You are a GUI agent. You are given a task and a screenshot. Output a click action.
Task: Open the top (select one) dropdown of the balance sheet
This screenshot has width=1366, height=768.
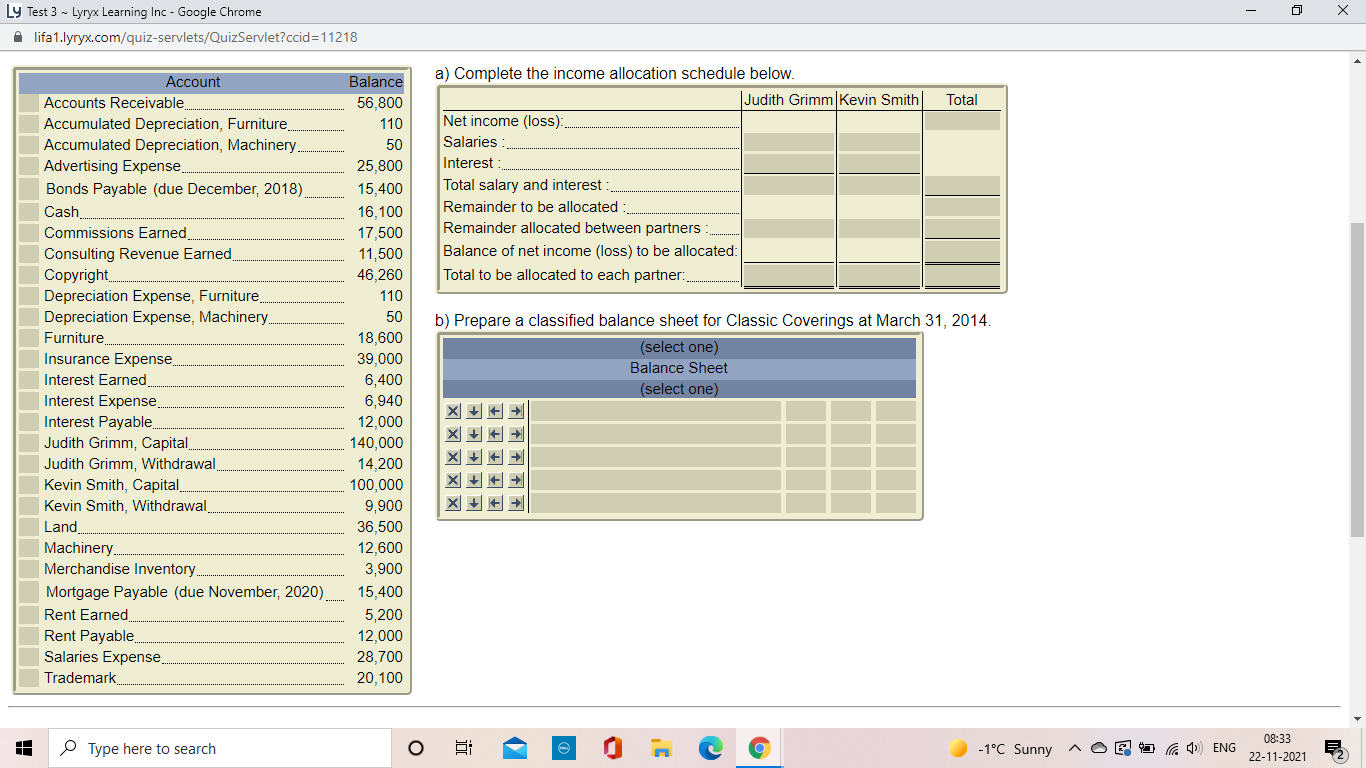[x=677, y=347]
